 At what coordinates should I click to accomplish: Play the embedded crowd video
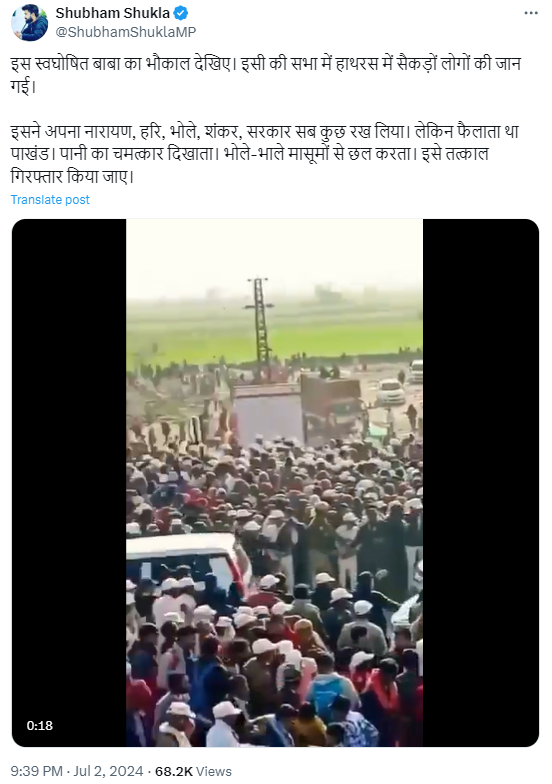[x=275, y=482]
